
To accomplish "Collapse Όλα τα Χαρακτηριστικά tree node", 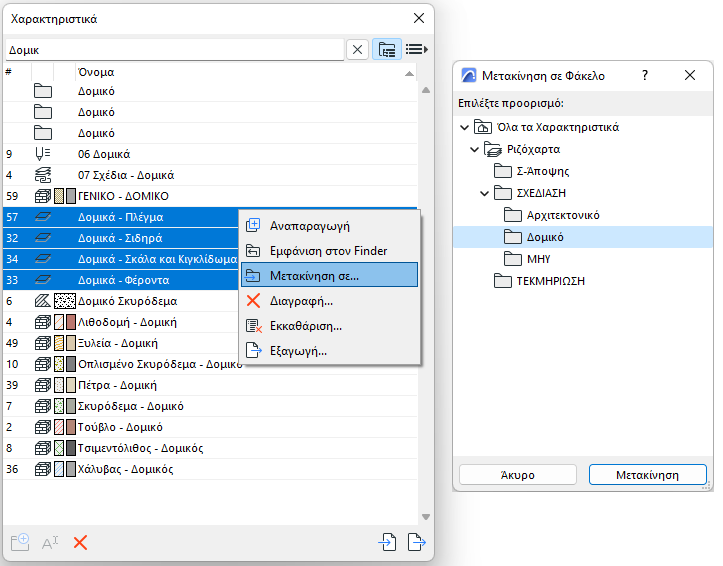I will tap(464, 127).
